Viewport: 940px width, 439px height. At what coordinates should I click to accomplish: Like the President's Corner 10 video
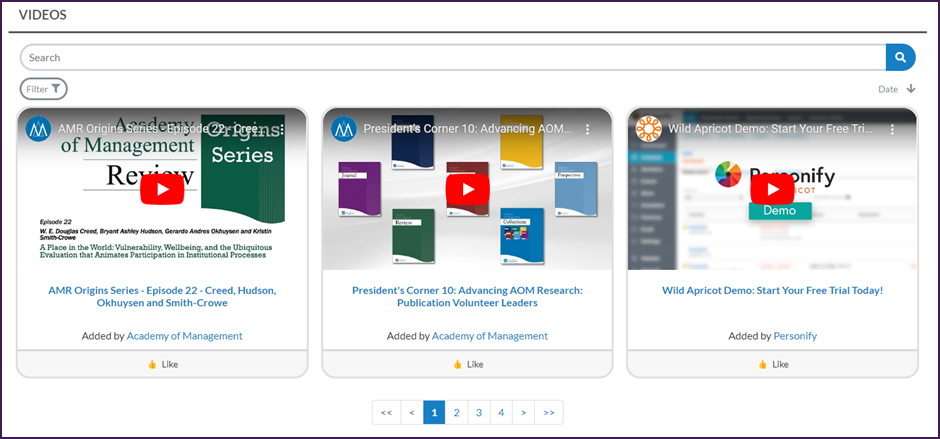[x=468, y=364]
